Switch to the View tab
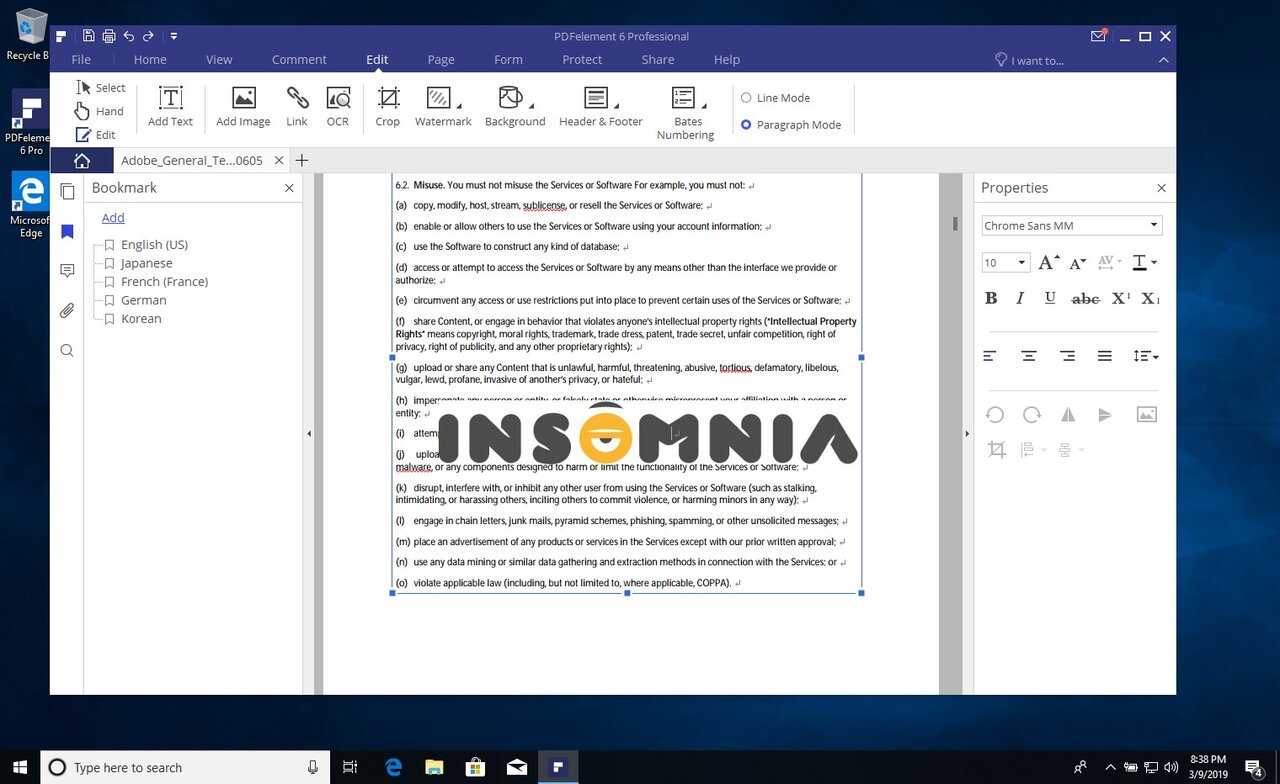Viewport: 1280px width, 784px height. [x=219, y=60]
